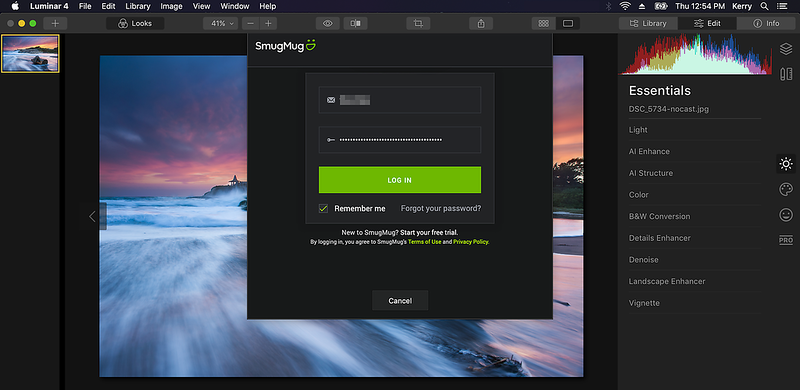This screenshot has height=390, width=800.
Task: Click Forgot your password link
Action: 441,208
